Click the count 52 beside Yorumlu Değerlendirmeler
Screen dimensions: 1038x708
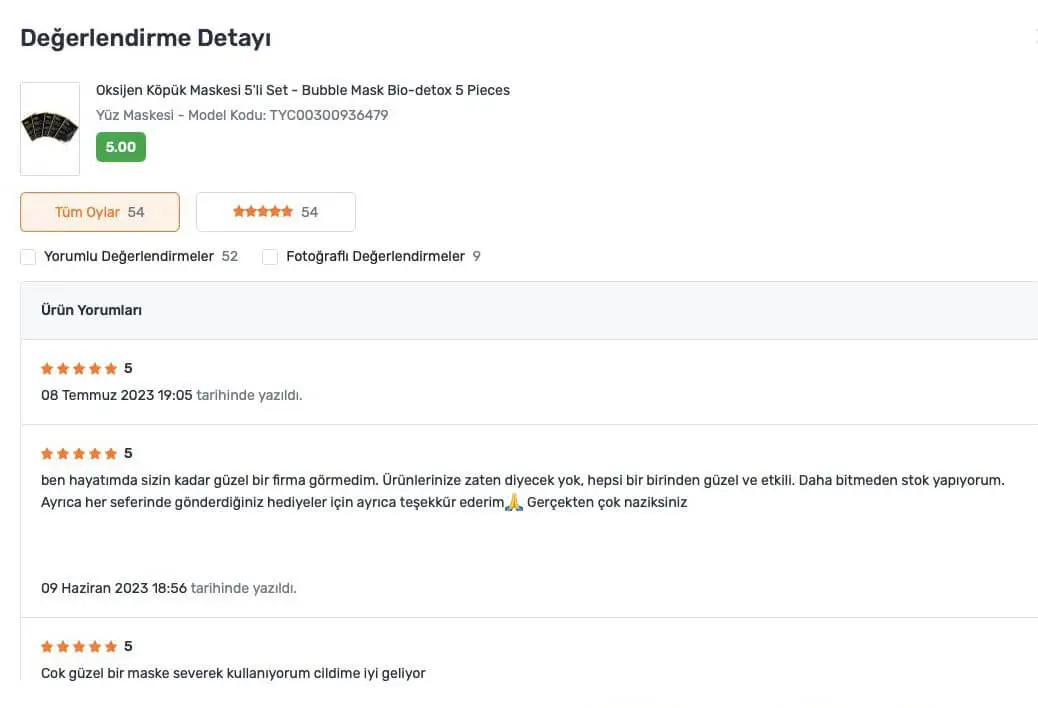[x=230, y=257]
